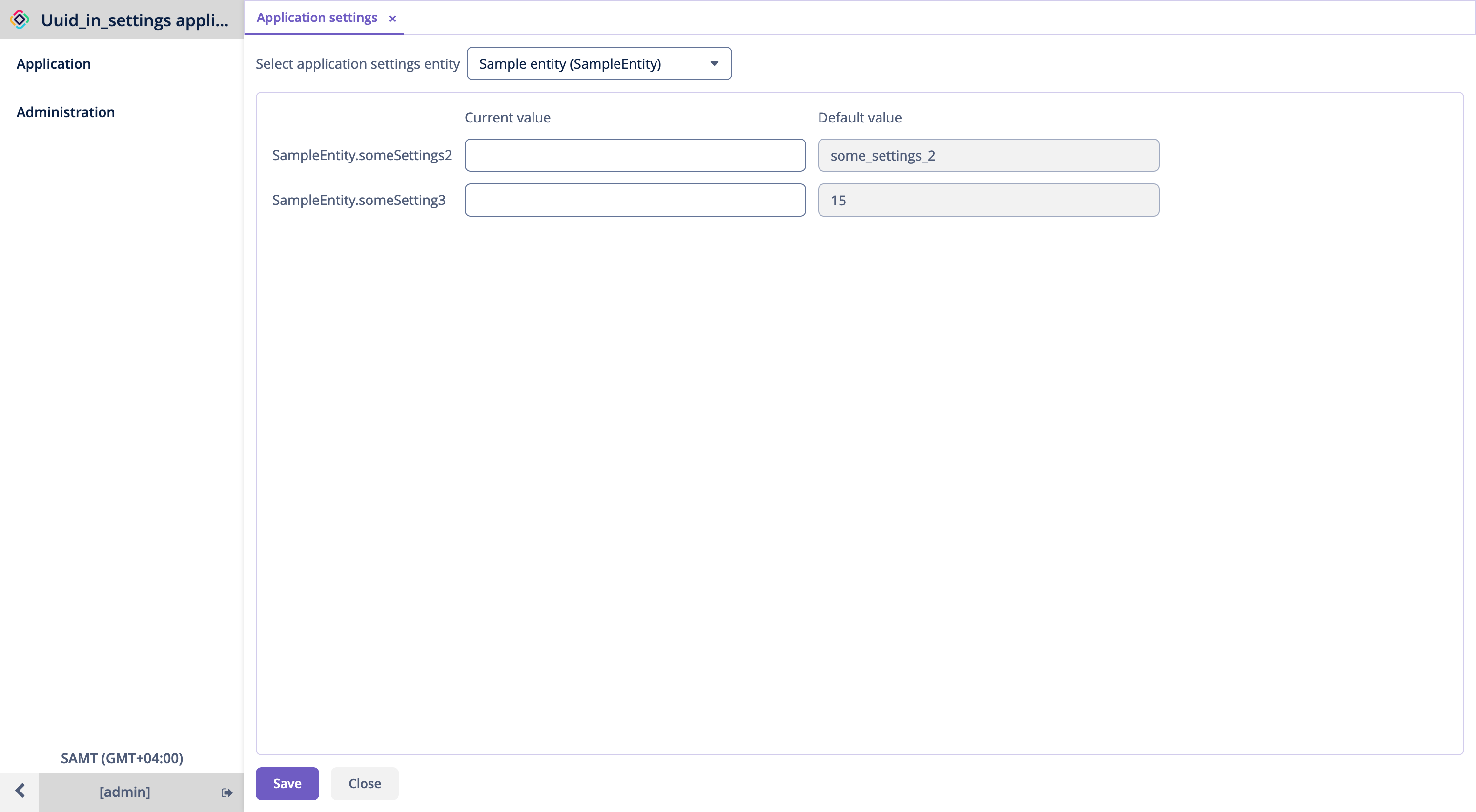
Task: Click the Jmix application logo
Action: point(19,19)
